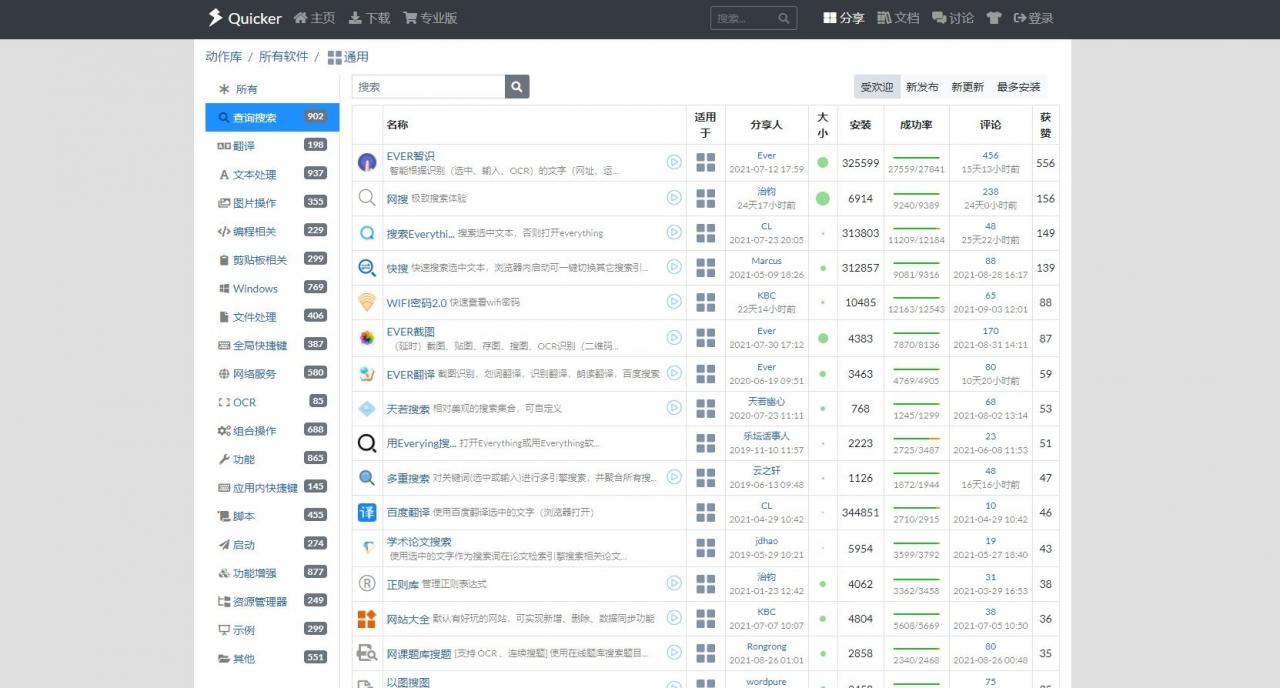This screenshot has width=1280, height=688.
Task: Sort by 新更新 tab
Action: coord(967,87)
